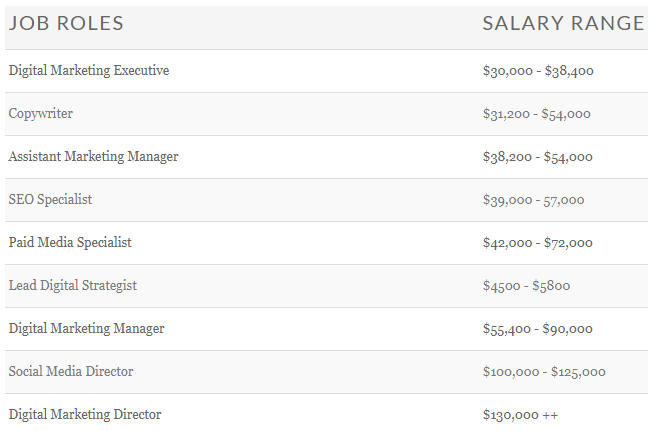The height and width of the screenshot is (431, 655).
Task: Click the $30,000 - $38,400 salary value
Action: (x=538, y=71)
